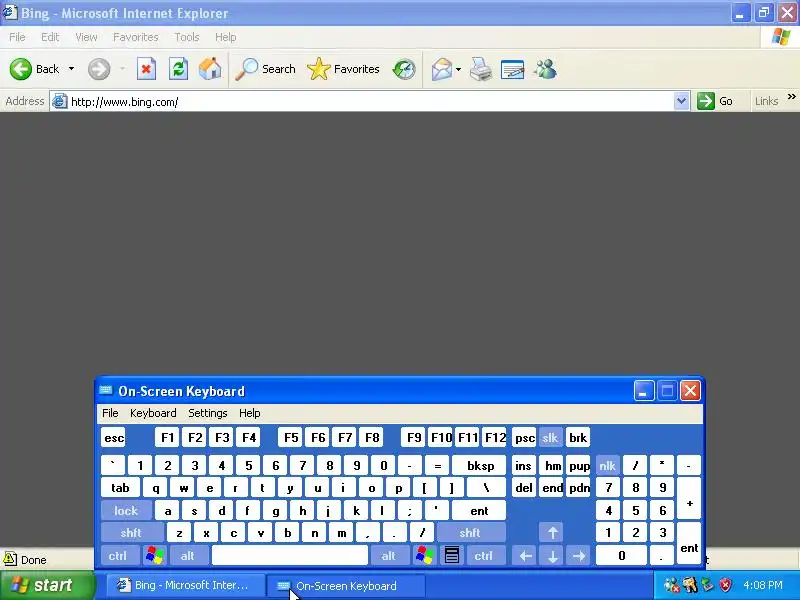This screenshot has height=600, width=800.
Task: Click the application menu key icon
Action: tap(452, 555)
